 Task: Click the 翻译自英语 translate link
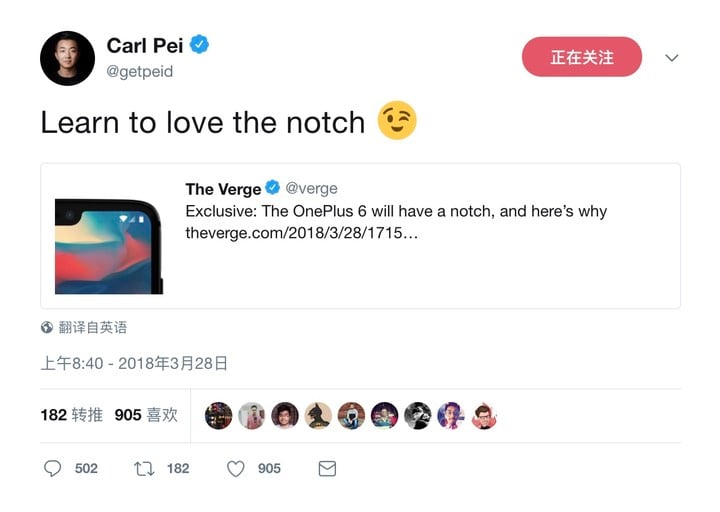click(92, 327)
